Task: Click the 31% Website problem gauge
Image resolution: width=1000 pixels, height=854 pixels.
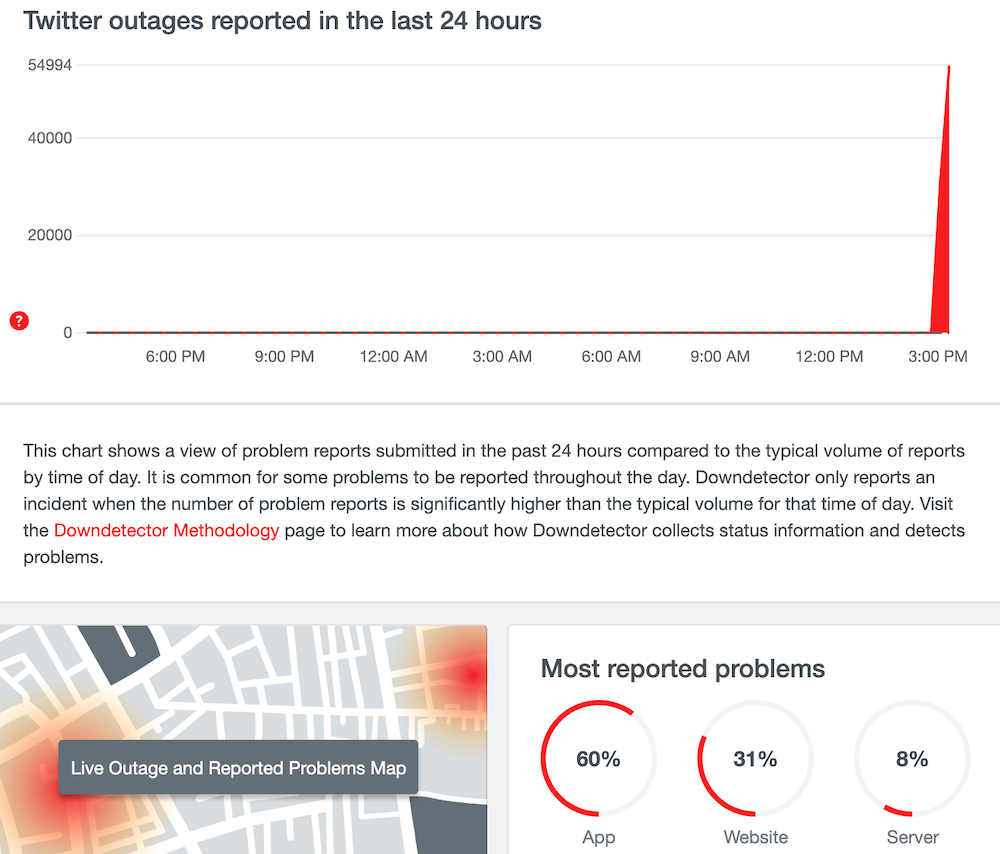Action: pos(755,758)
